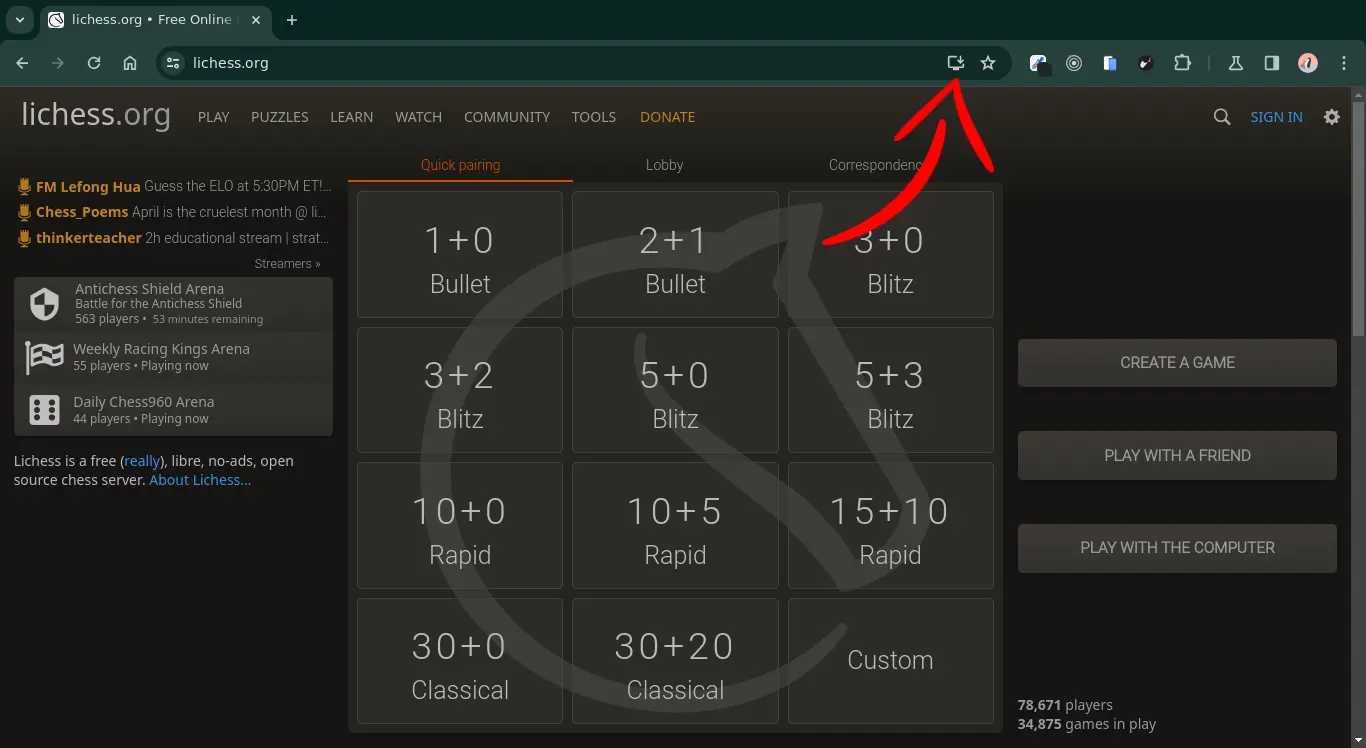Click the Streamers » link

[x=287, y=264]
